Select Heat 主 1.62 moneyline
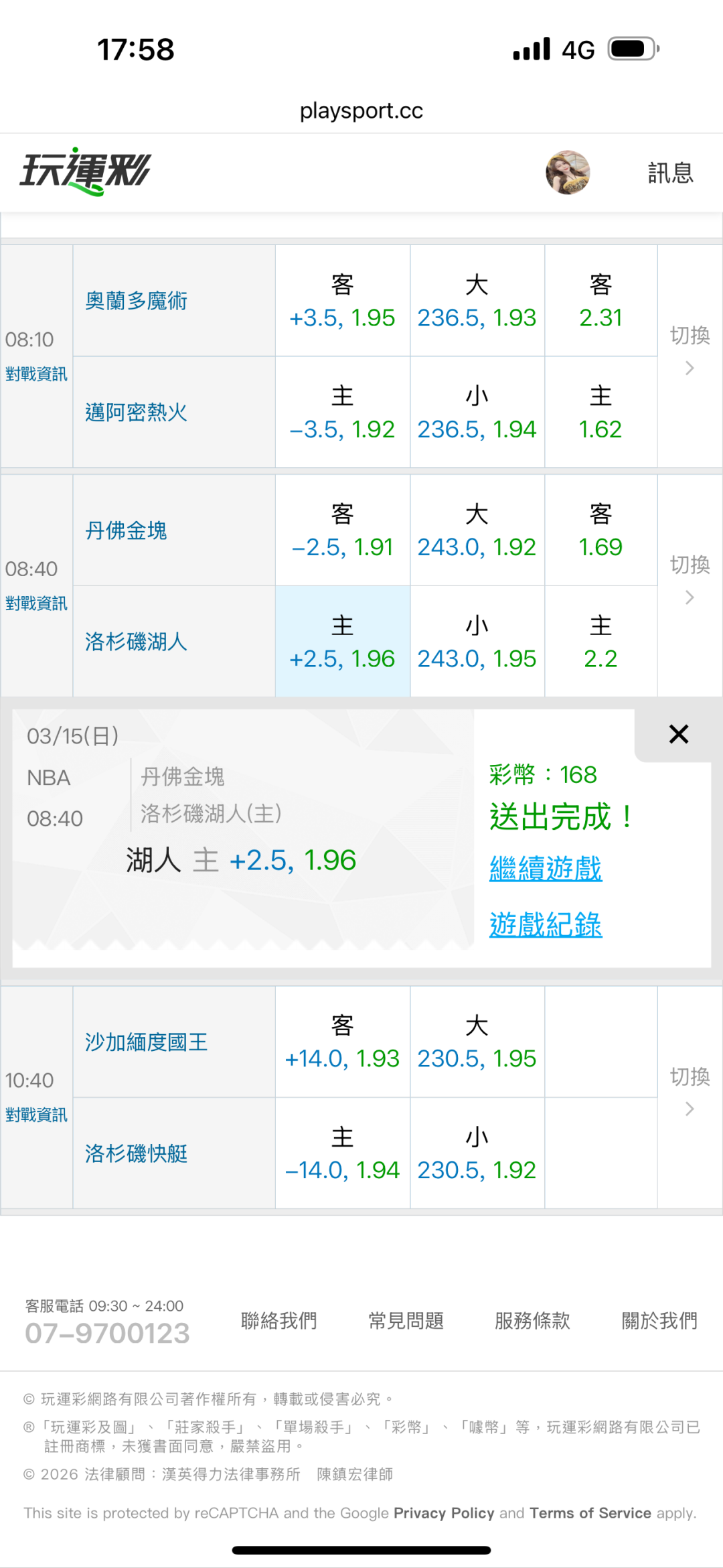Screen dimensions: 723x1568 (x=600, y=413)
